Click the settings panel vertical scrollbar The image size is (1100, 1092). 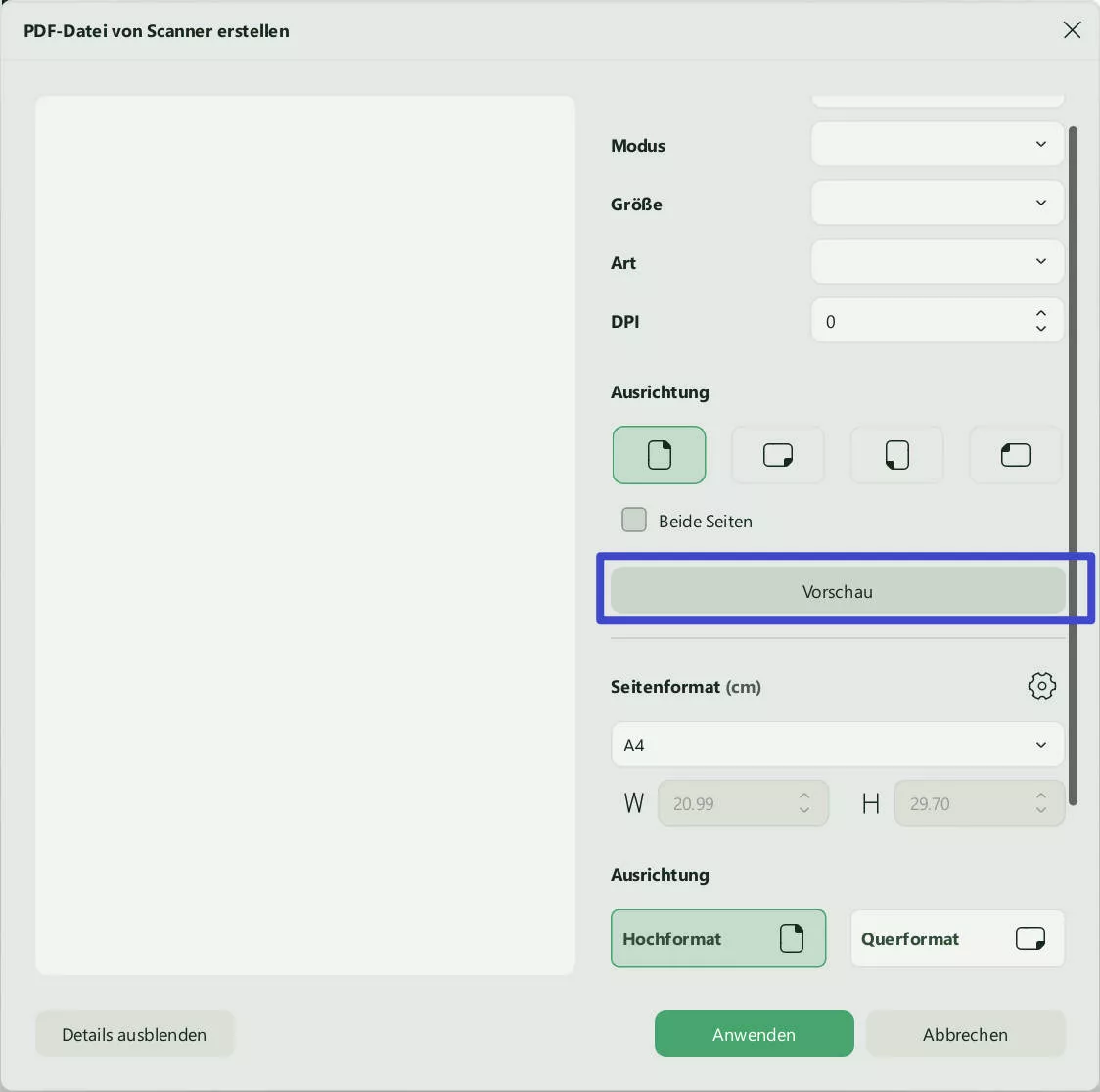click(x=1073, y=466)
